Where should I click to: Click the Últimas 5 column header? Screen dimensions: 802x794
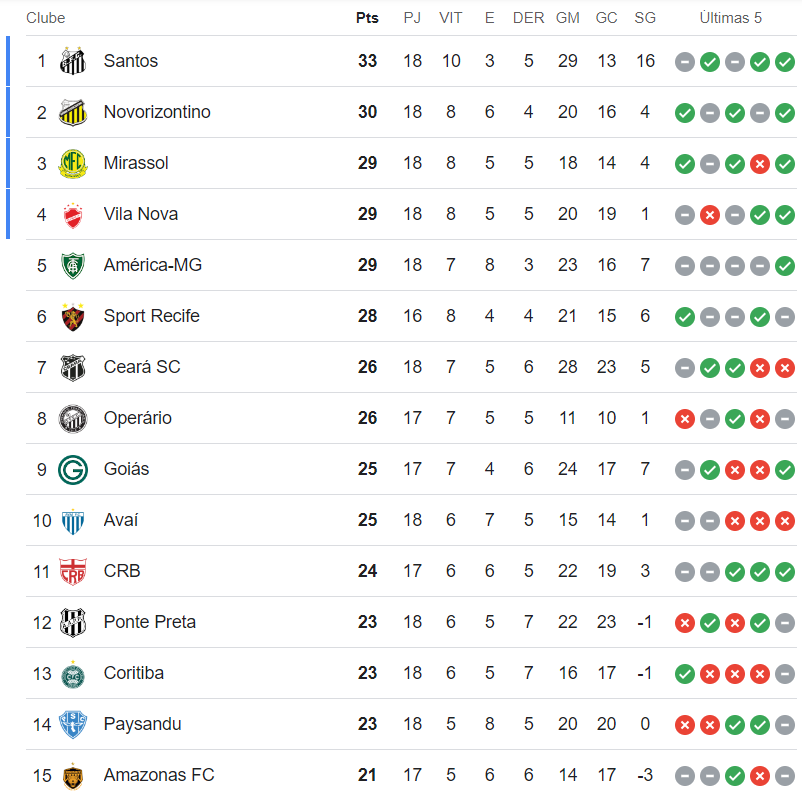pos(730,18)
